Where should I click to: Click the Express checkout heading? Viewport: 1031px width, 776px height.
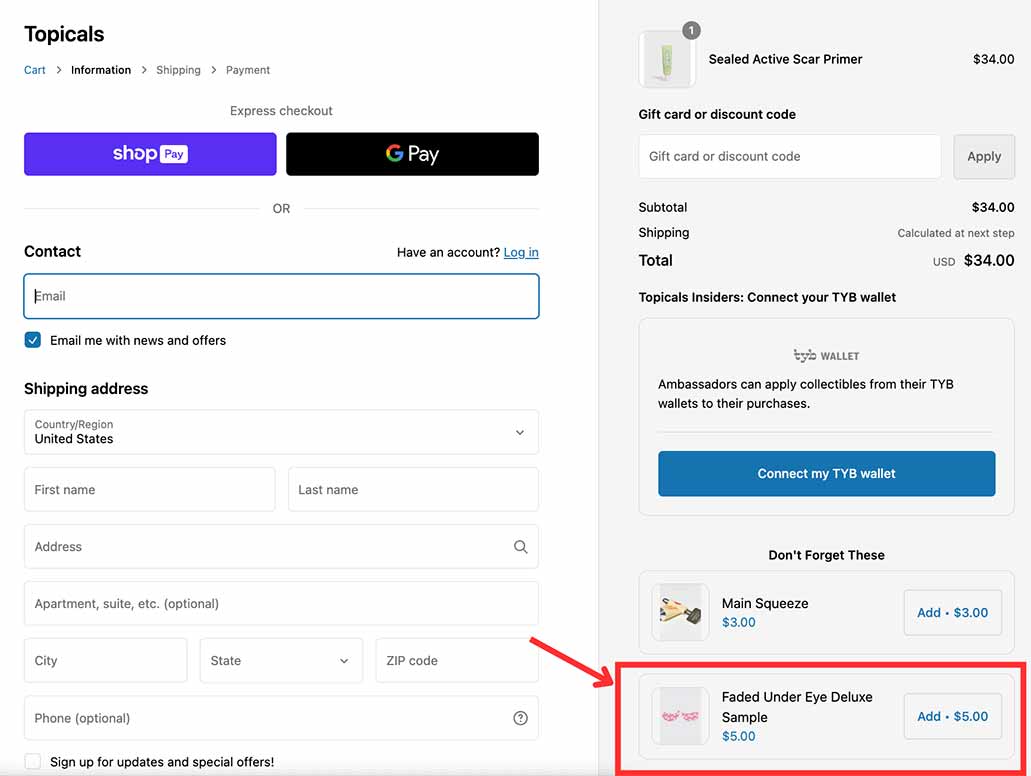click(x=281, y=111)
